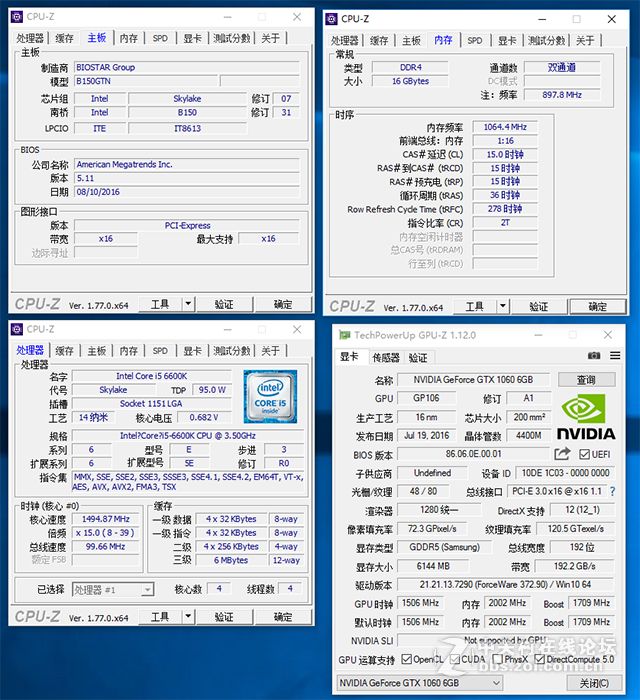The height and width of the screenshot is (700, 640).
Task: Toggle the DirectCompute 5.0 checkbox
Action: pos(540,659)
